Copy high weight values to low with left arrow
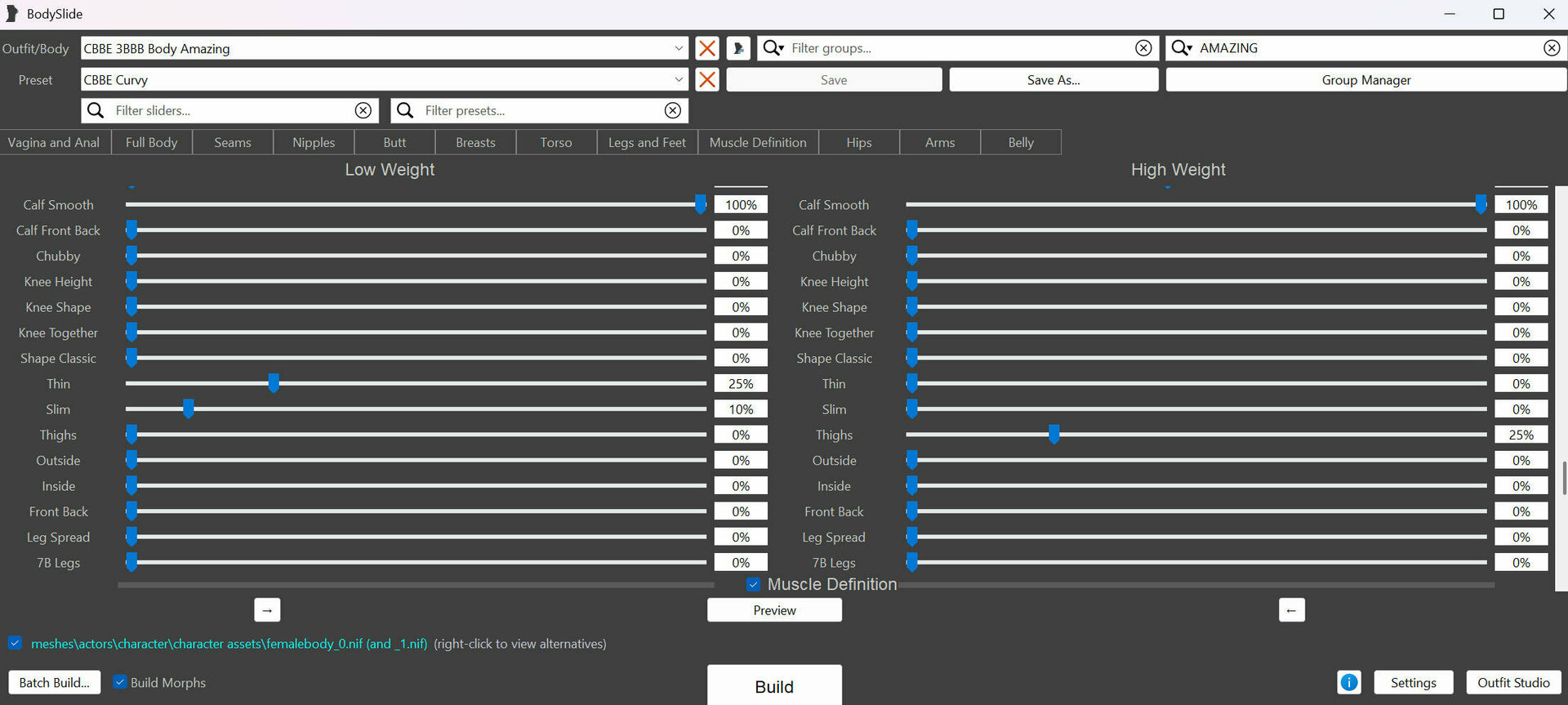 pyautogui.click(x=1291, y=610)
